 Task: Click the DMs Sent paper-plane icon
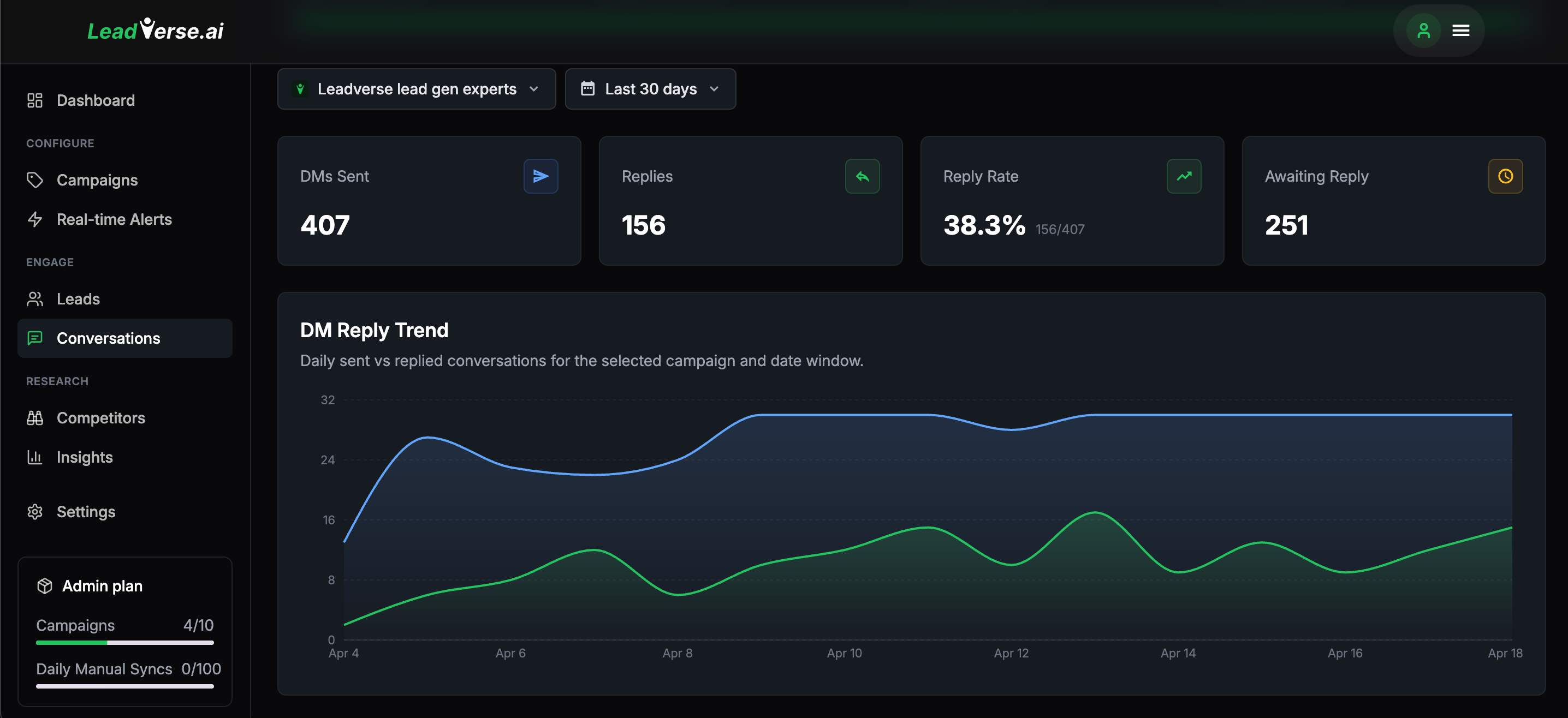541,176
